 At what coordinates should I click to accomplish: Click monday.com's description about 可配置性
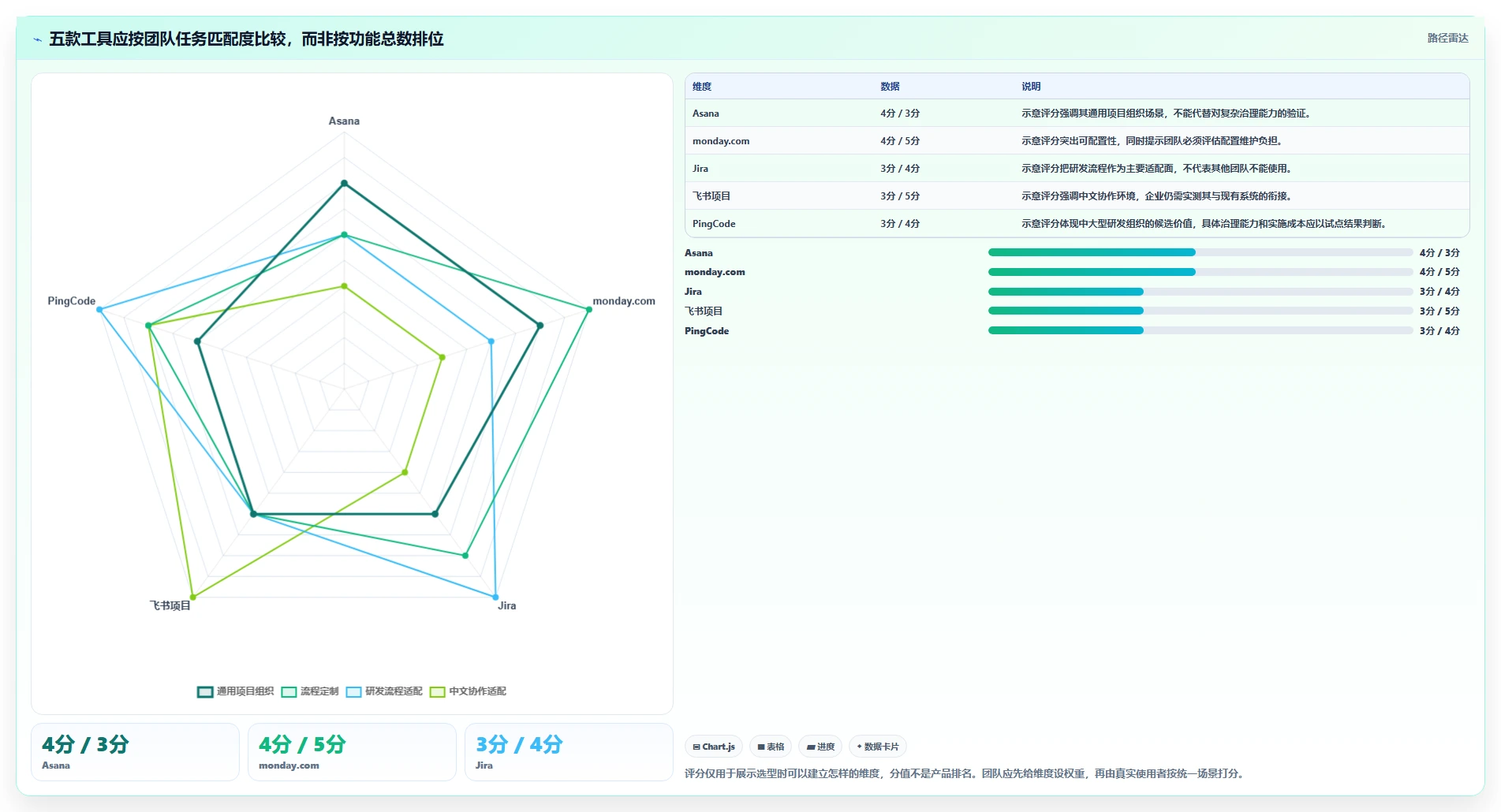[x=1152, y=141]
